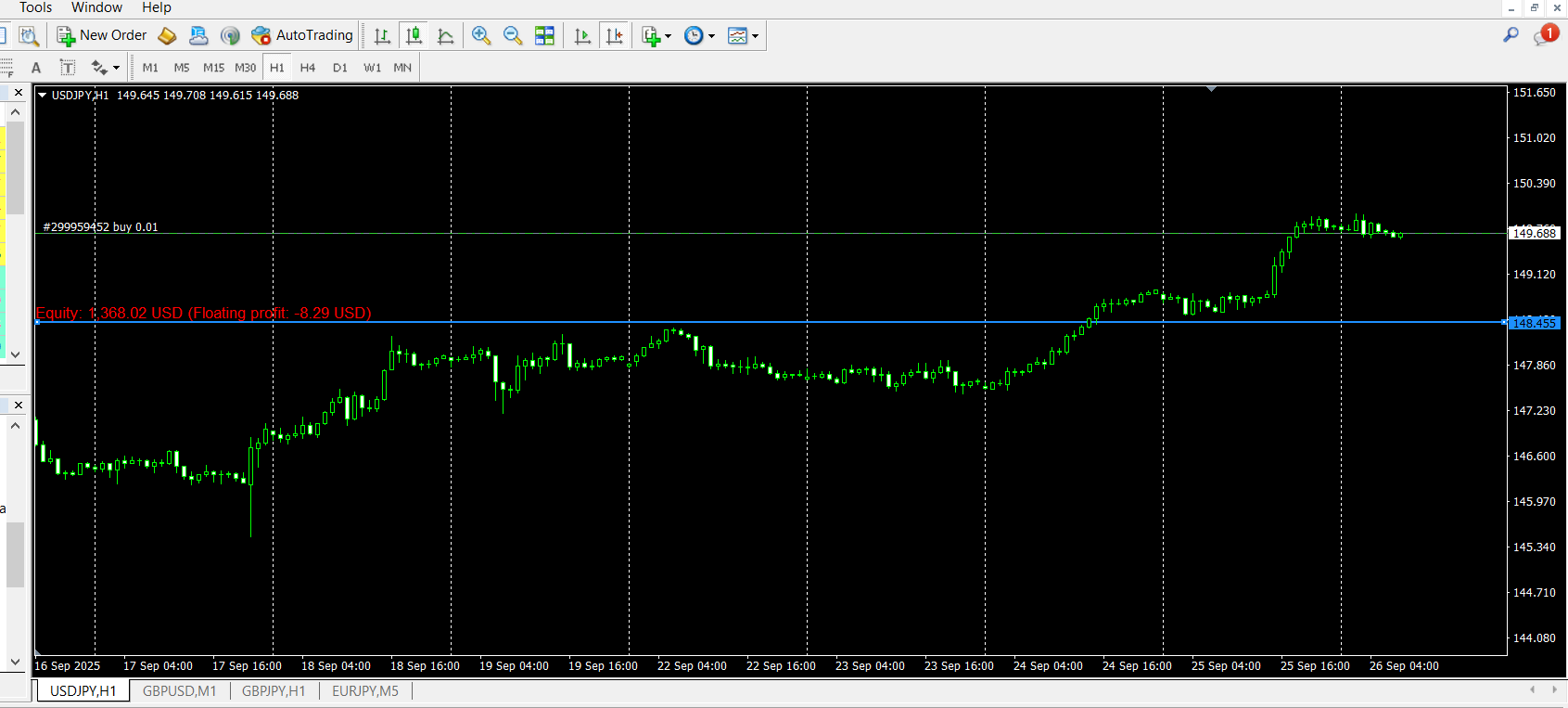
Task: Open the Window menu
Action: (x=96, y=7)
